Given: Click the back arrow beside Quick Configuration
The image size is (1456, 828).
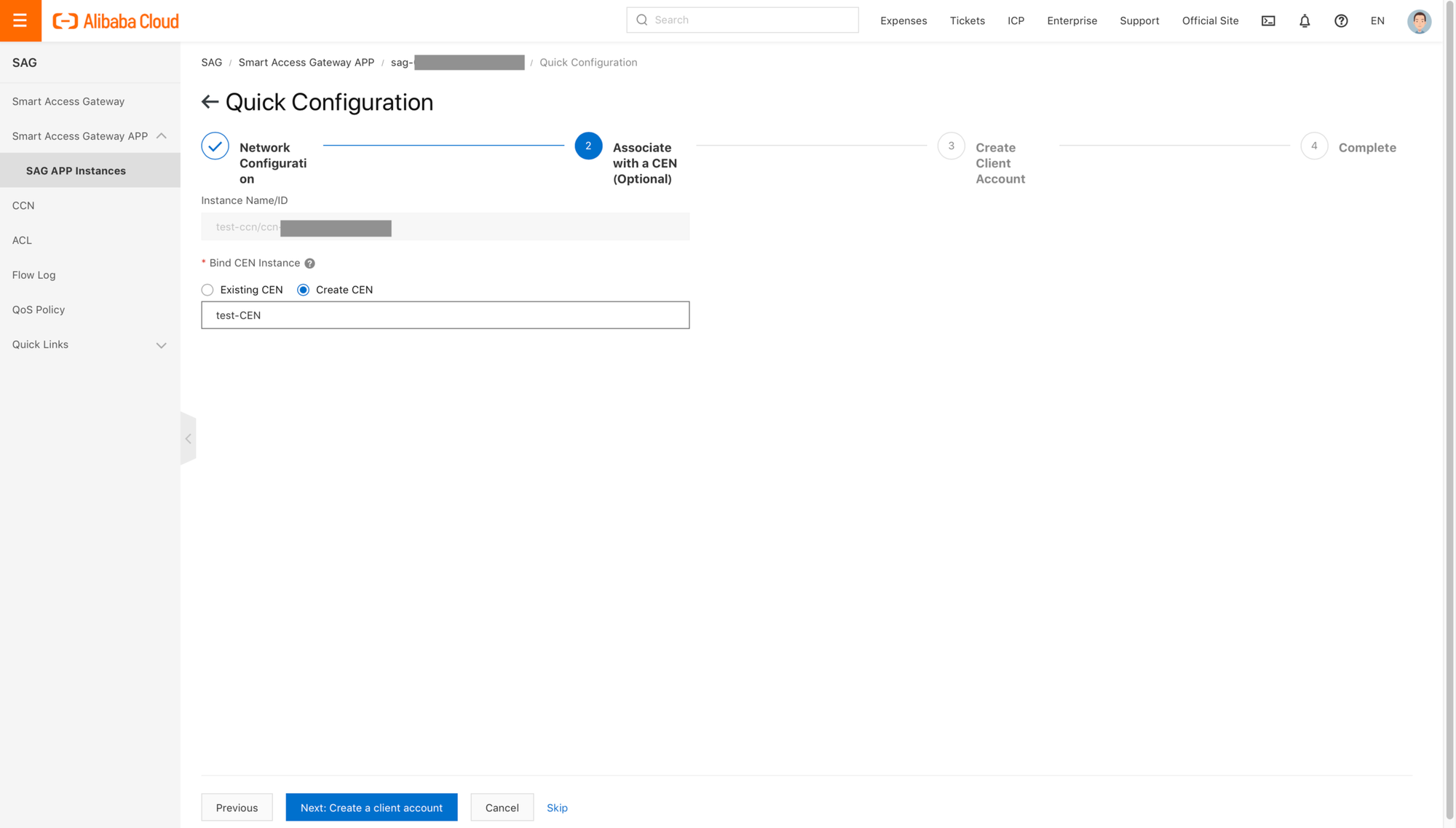Looking at the screenshot, I should [210, 102].
